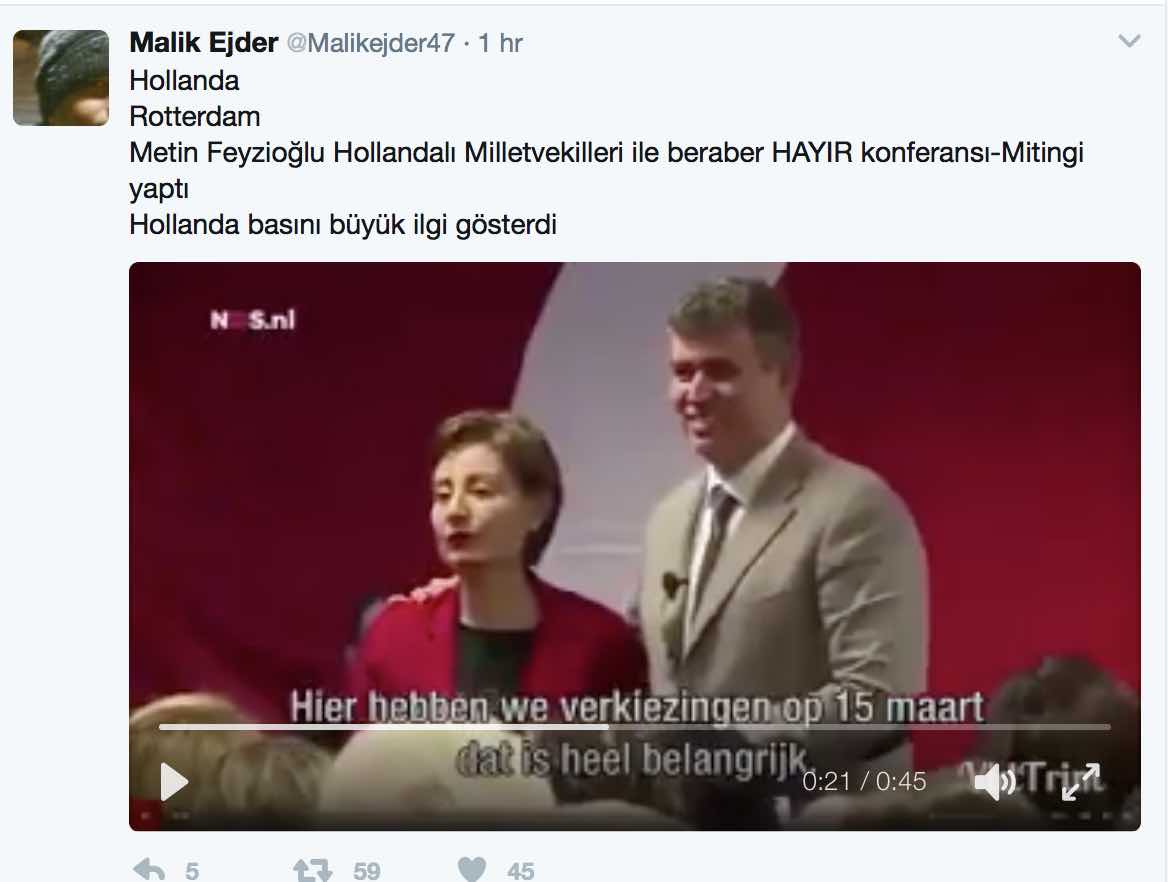Click the 0:21 / 0:45 time display
This screenshot has height=882, width=1168.
[864, 781]
